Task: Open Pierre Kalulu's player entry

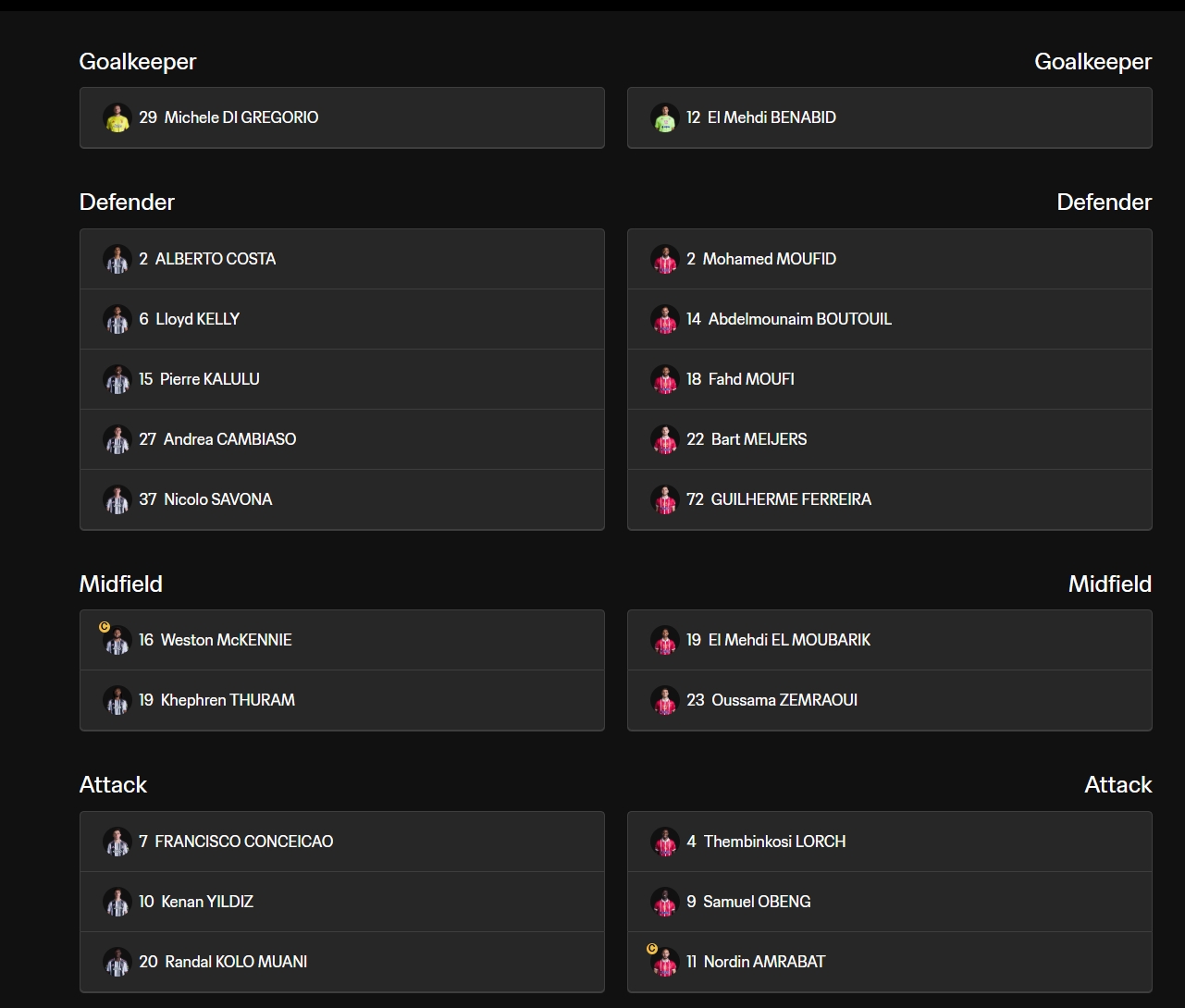Action: pyautogui.click(x=342, y=379)
